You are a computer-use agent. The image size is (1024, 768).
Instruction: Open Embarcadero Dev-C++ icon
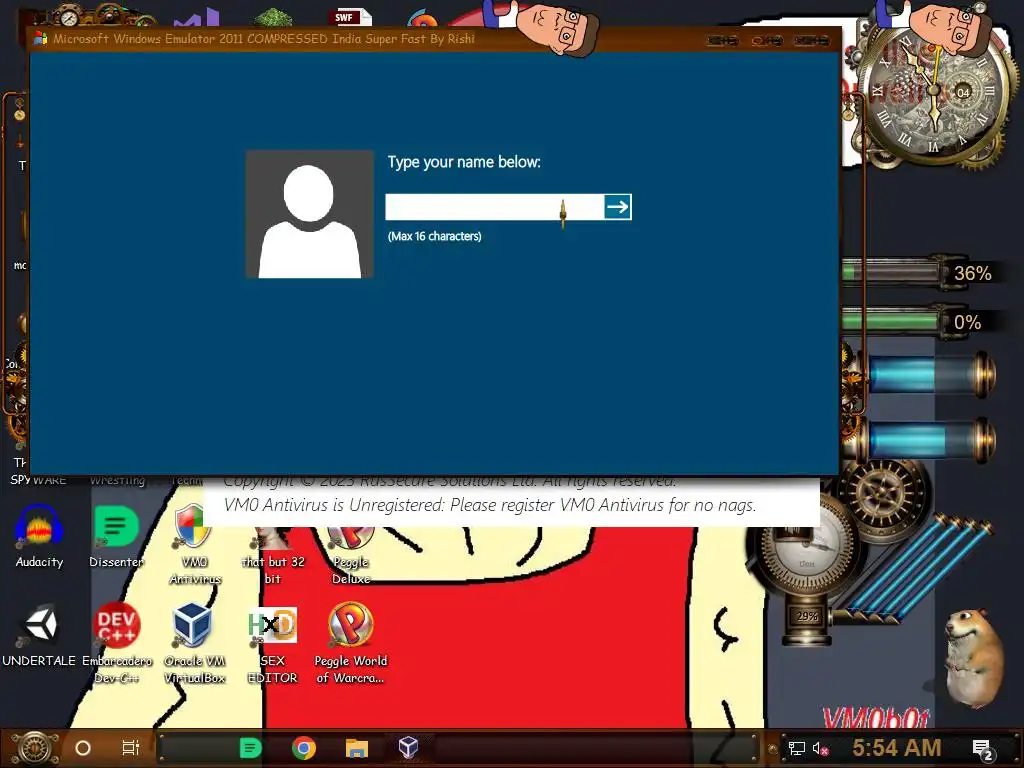click(x=117, y=643)
